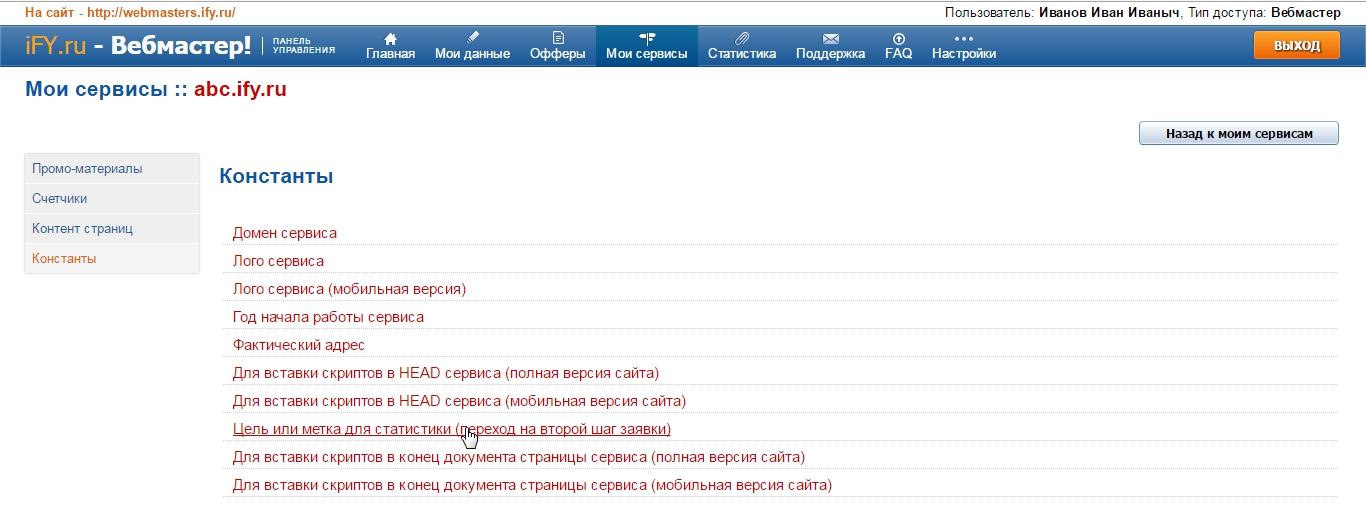The width and height of the screenshot is (1366, 532).
Task: Click the home icon above Главная
Action: coord(390,38)
